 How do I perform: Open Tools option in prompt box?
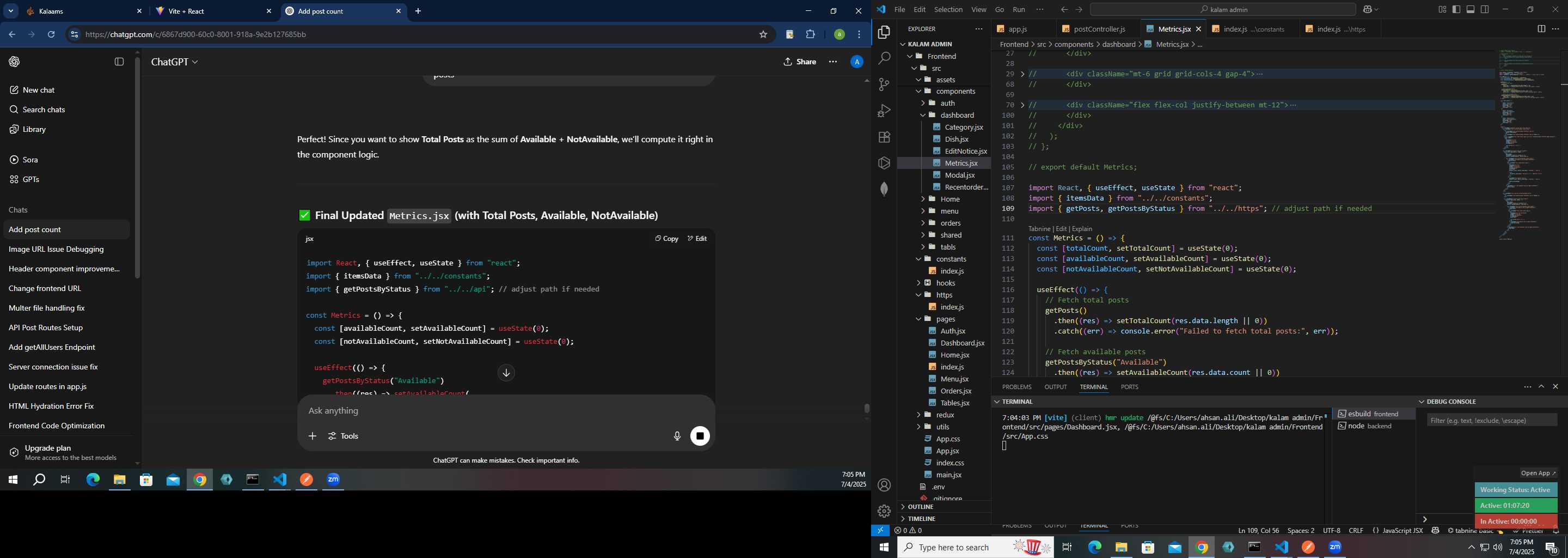pos(344,436)
